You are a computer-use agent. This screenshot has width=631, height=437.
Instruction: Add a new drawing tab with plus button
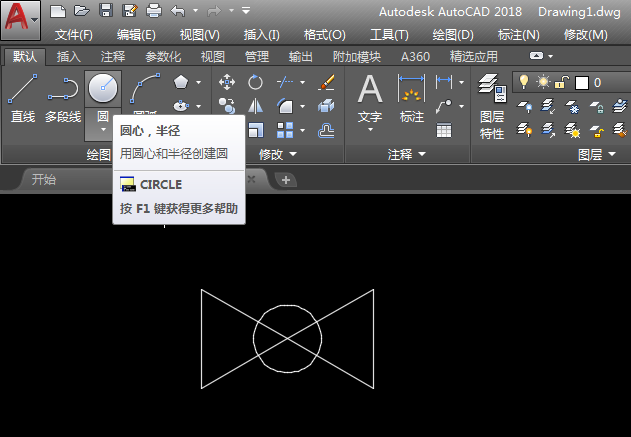pos(285,179)
